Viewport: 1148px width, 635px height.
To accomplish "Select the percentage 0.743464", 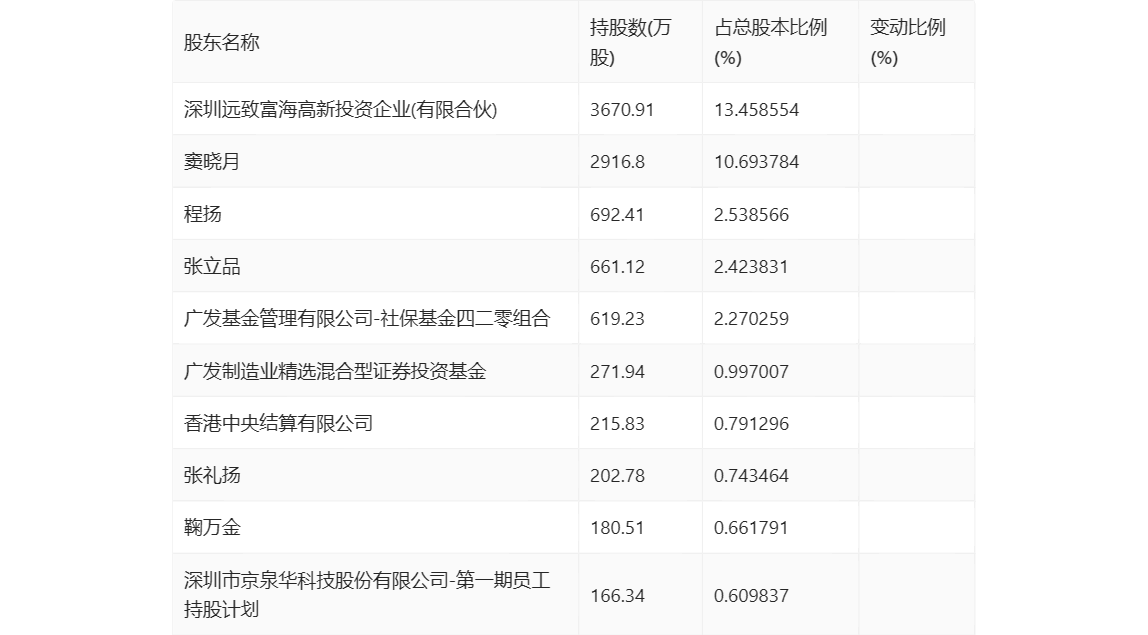I will pyautogui.click(x=751, y=475).
